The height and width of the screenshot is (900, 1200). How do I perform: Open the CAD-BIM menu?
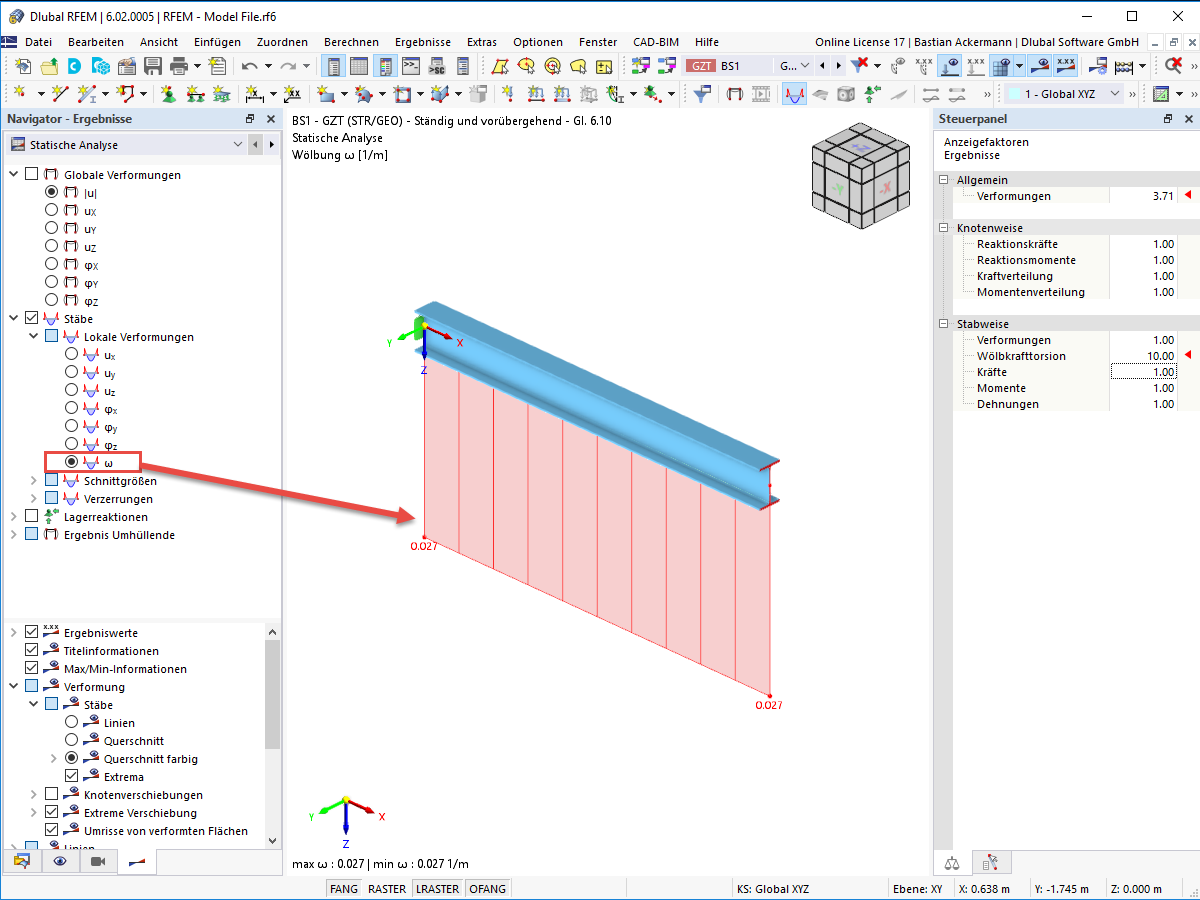coord(656,42)
